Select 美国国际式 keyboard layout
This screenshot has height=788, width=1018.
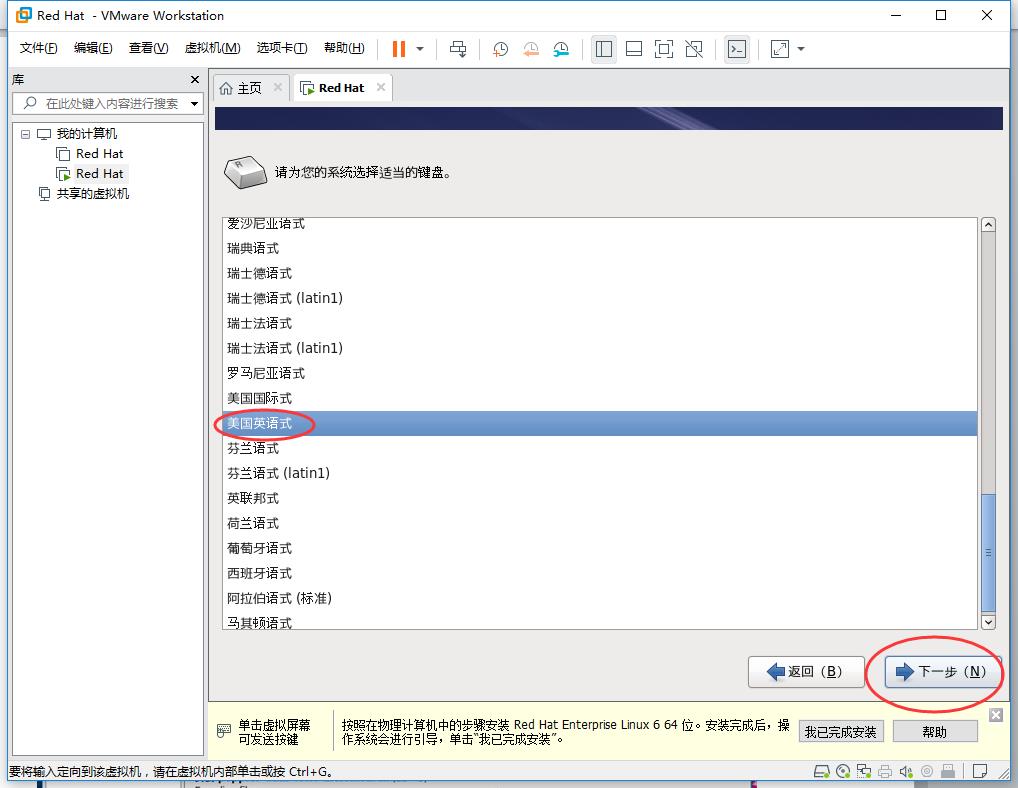coord(599,399)
